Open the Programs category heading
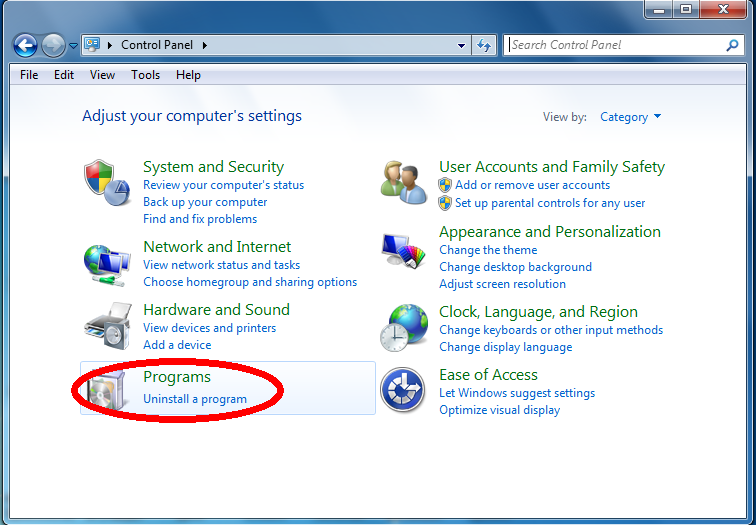Screen dimensions: 756x525 pos(176,377)
